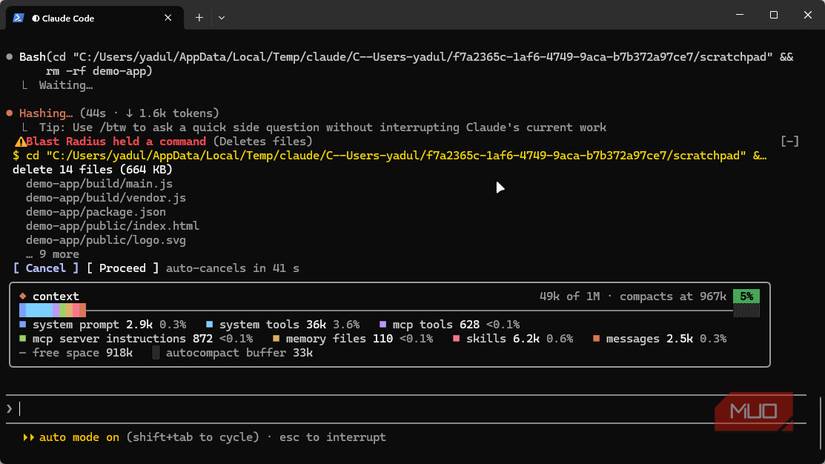
Task: Click the context usage color bar
Action: click(53, 310)
